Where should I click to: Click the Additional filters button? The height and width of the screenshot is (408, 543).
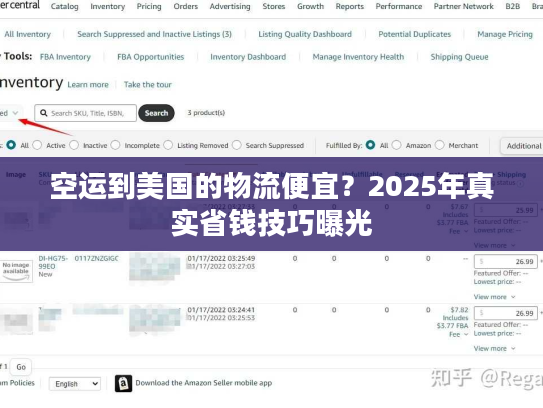tap(521, 146)
